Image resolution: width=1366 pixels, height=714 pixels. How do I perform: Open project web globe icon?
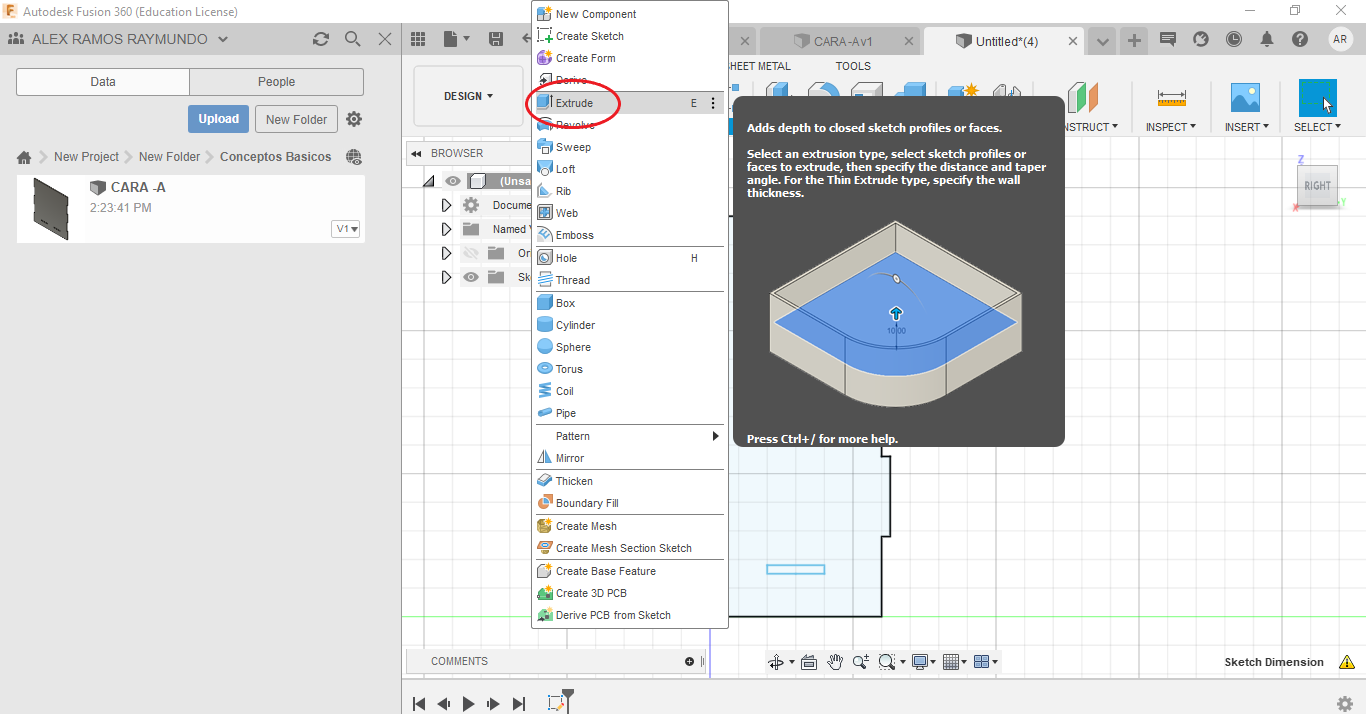[353, 157]
